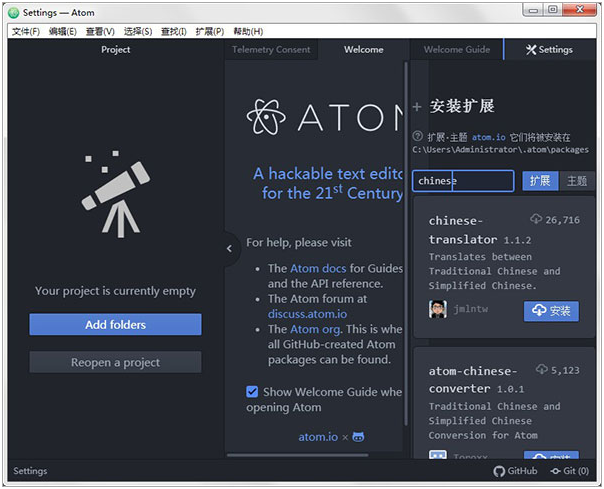Click the question mark help icon
Viewport: 604px width, 489px height.
pyautogui.click(x=418, y=136)
